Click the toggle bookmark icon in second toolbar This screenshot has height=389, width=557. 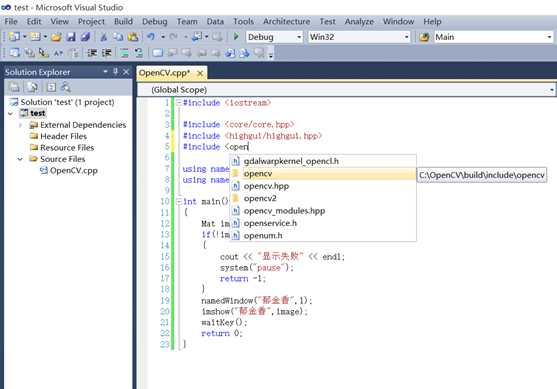tap(157, 53)
